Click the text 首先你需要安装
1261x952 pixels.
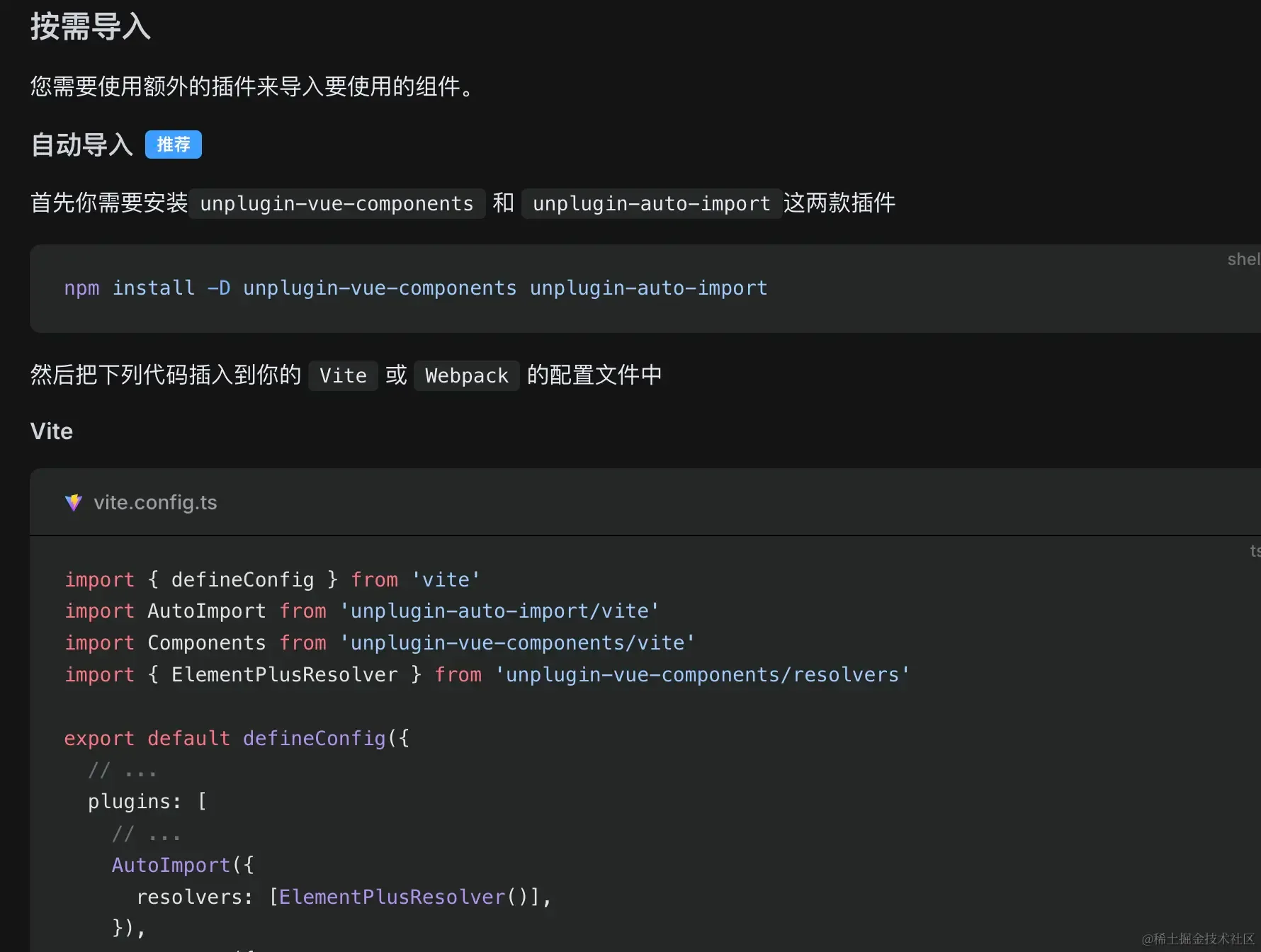[x=109, y=203]
